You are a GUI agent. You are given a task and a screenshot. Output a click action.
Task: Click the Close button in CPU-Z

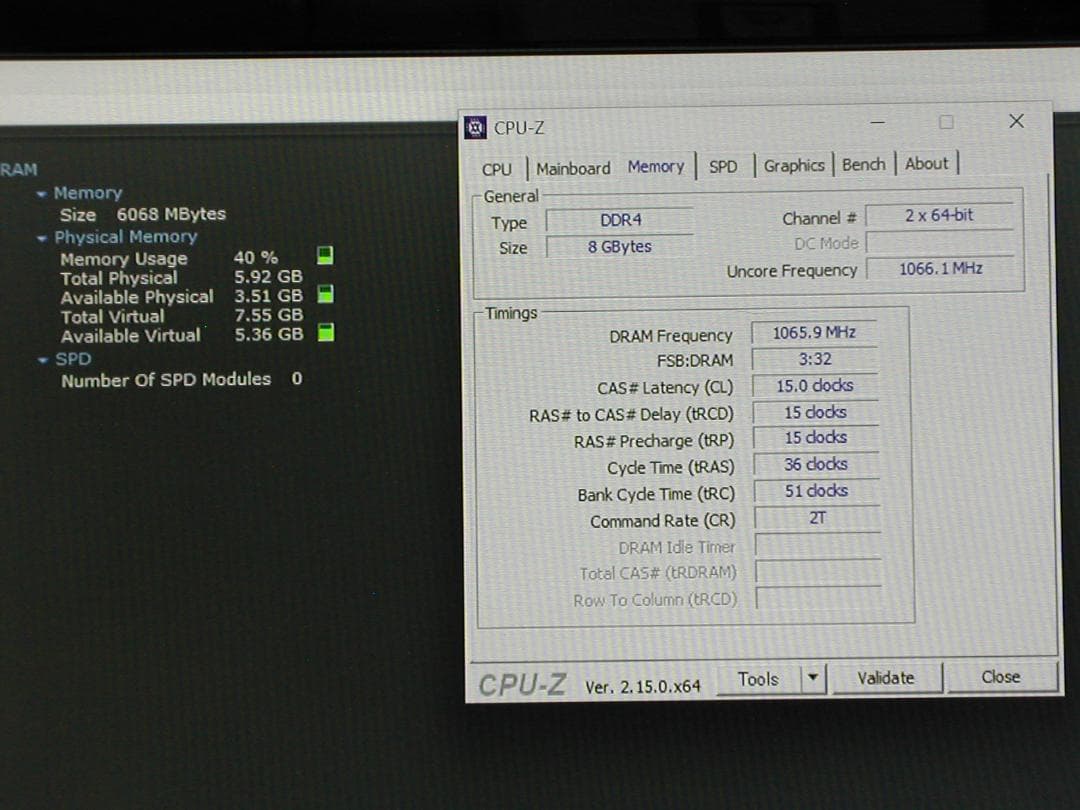pyautogui.click(x=1000, y=676)
